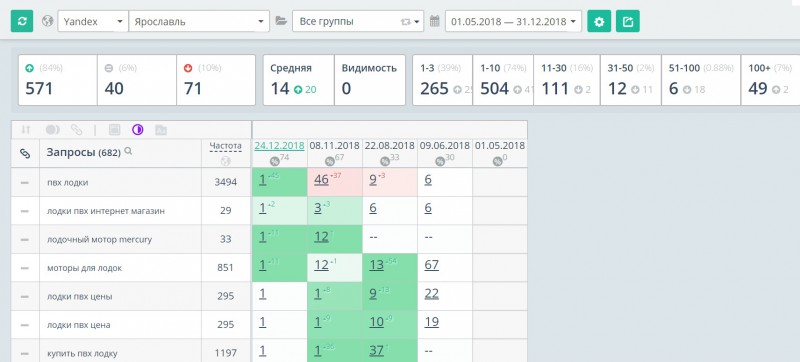Select the 51-100 positions filter card
The image size is (800, 362).
click(x=701, y=80)
